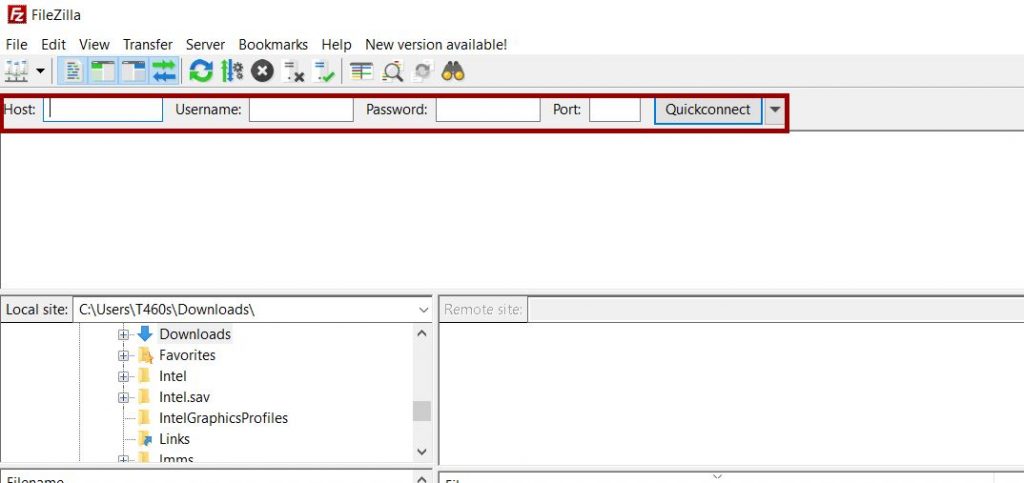Click the local tree scrollbar thumb
The height and width of the screenshot is (483, 1024).
coord(422,411)
